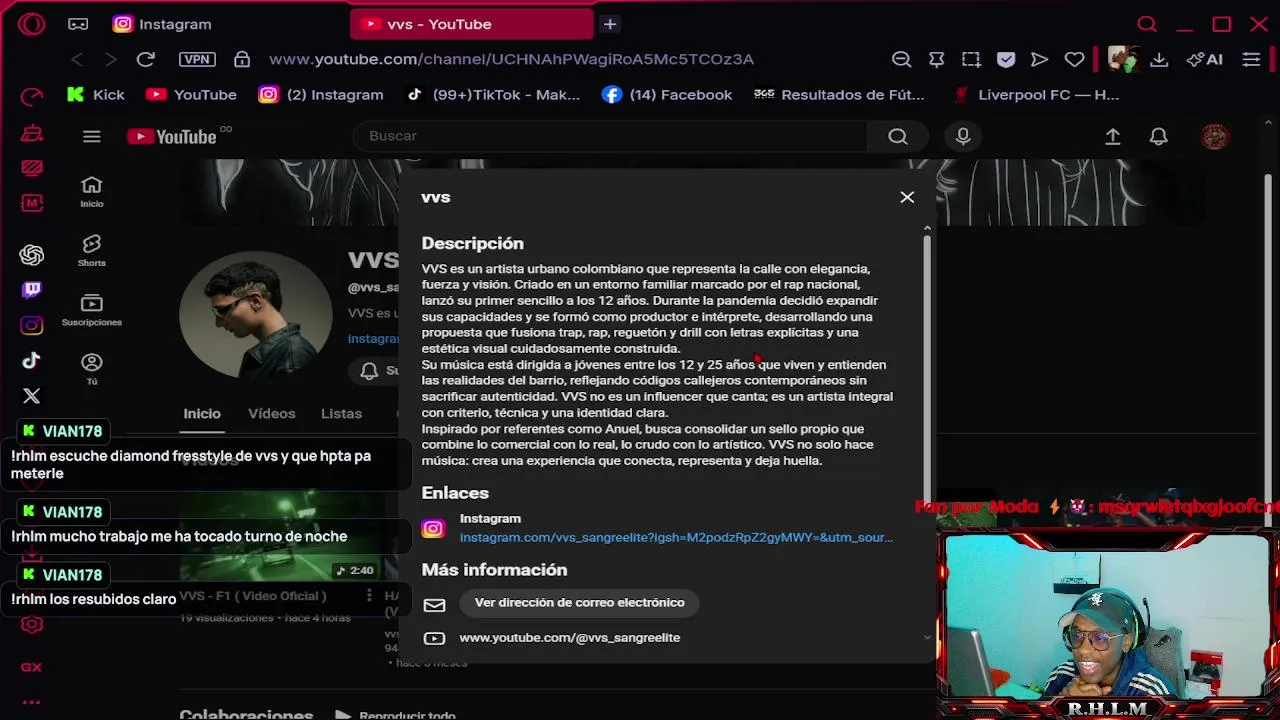The width and height of the screenshot is (1280, 720).
Task: Take a snapshot with the capture icon
Action: 971,59
